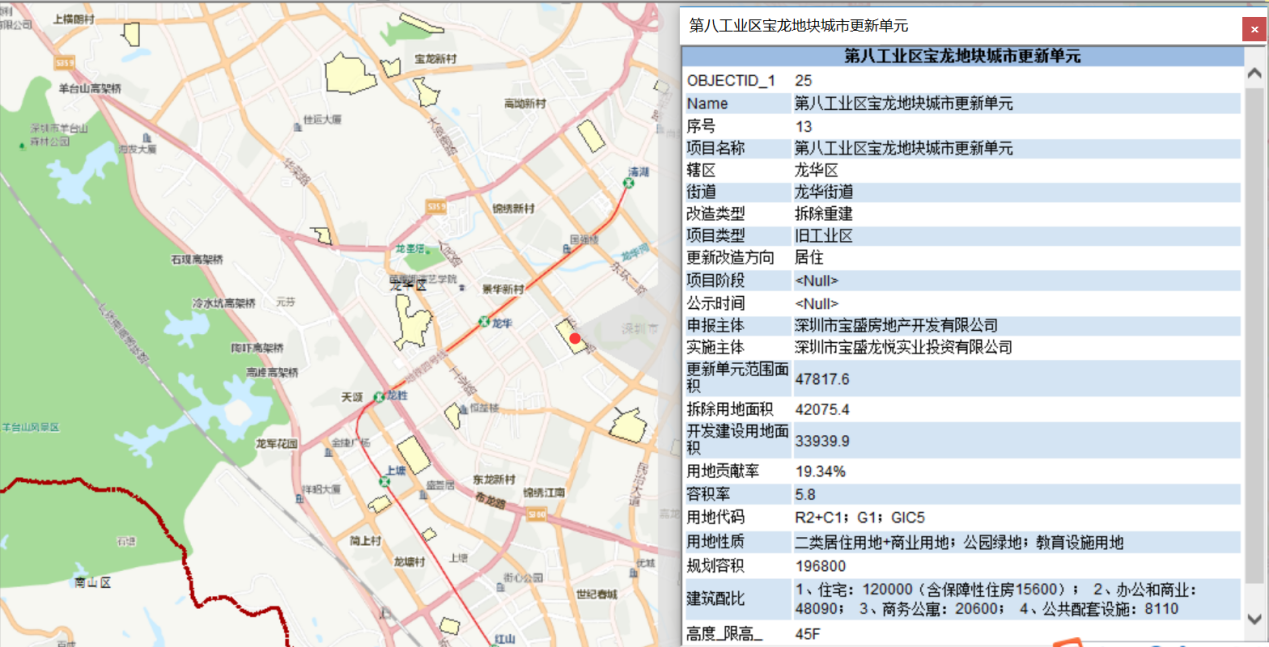Click the 龙华 metro station icon
Image resolution: width=1269 pixels, height=647 pixels.
tap(483, 321)
